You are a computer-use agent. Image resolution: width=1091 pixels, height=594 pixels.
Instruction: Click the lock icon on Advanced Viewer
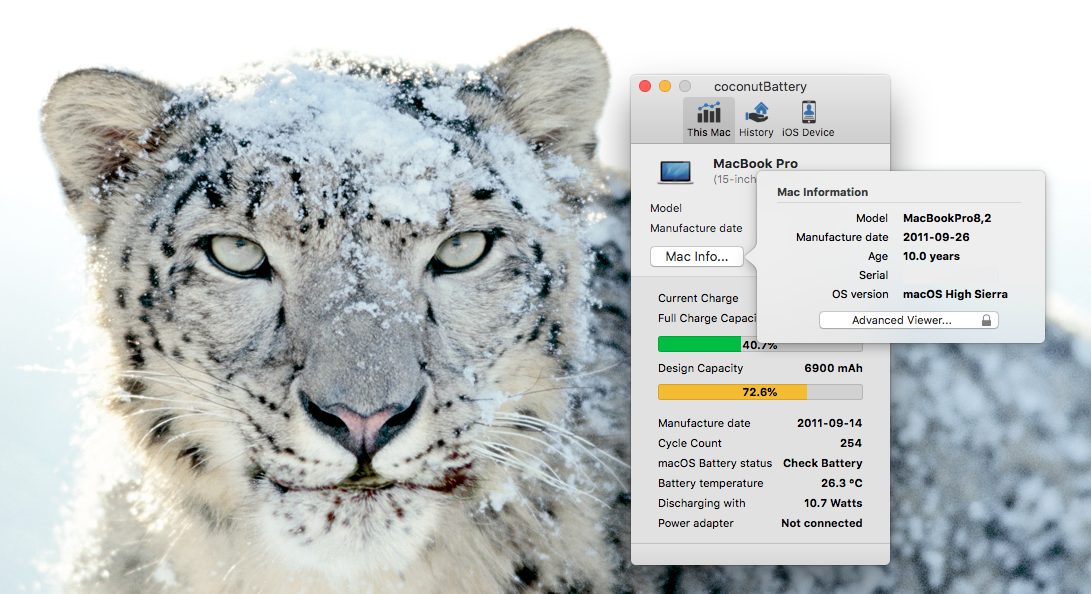coord(986,320)
